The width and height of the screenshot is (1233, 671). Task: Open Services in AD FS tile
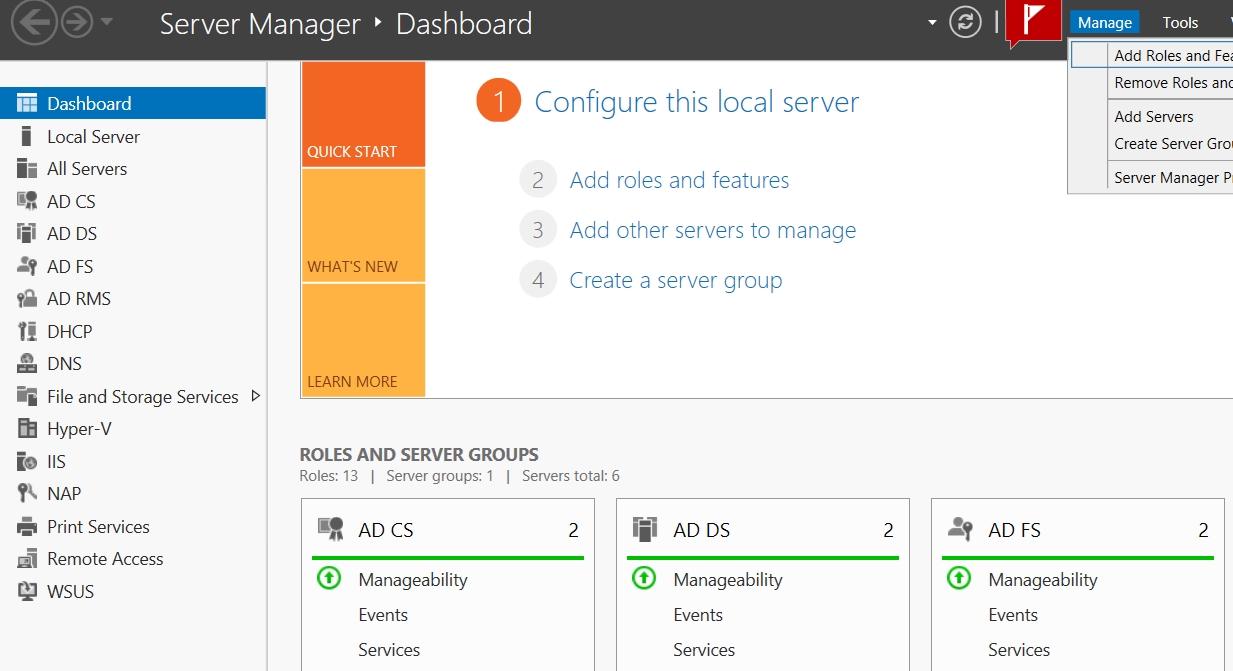[x=1019, y=650]
